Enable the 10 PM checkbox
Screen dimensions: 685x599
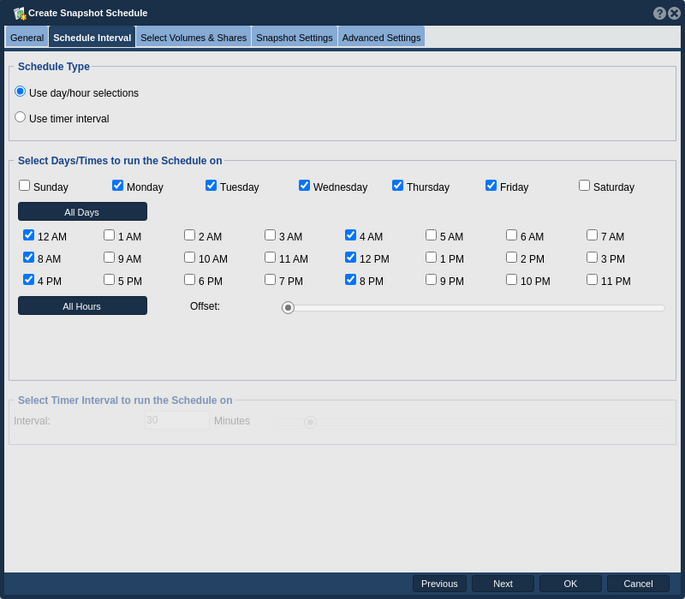click(512, 280)
